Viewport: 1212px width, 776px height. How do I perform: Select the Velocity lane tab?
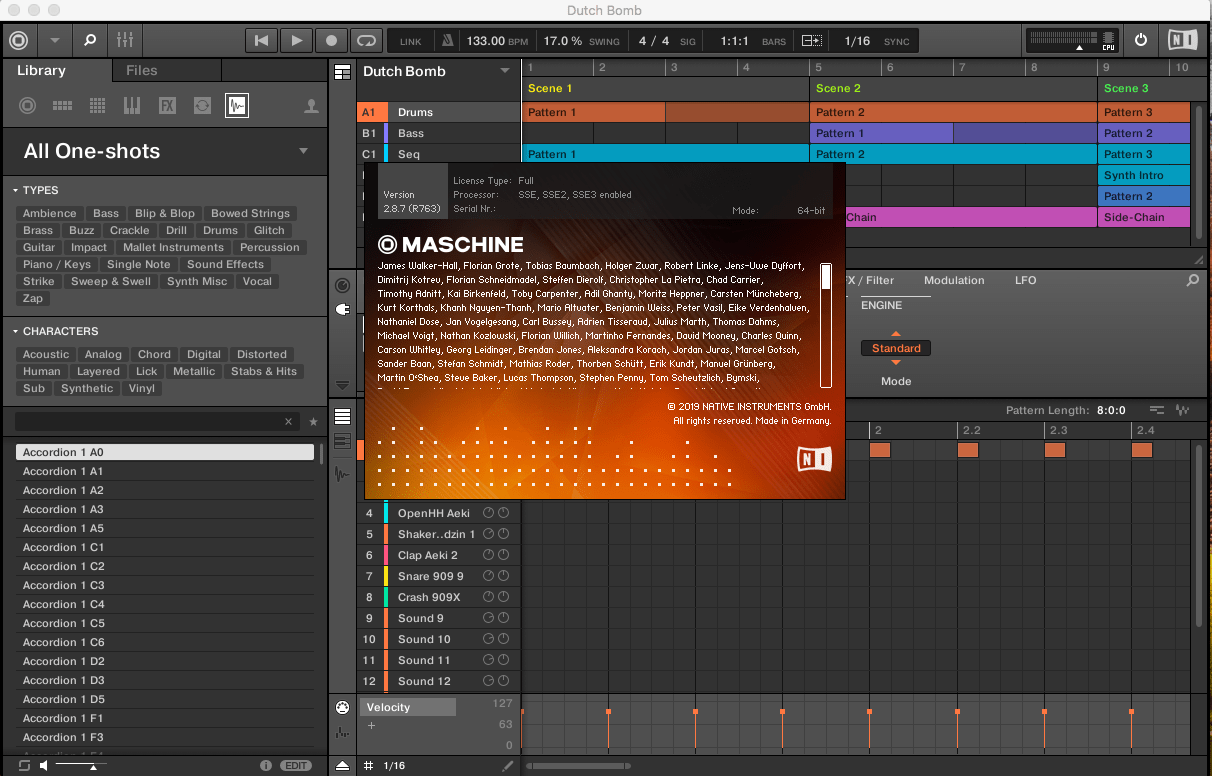407,707
